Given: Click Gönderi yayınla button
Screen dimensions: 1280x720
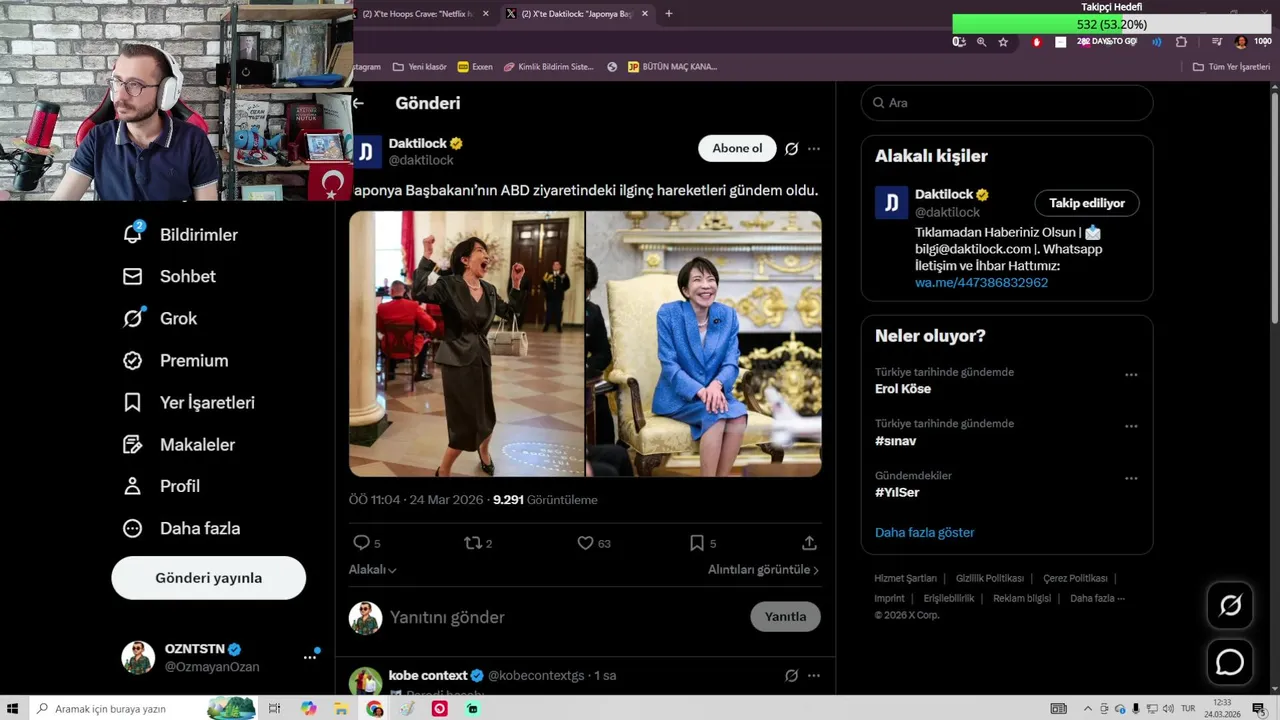Looking at the screenshot, I should pyautogui.click(x=208, y=578).
